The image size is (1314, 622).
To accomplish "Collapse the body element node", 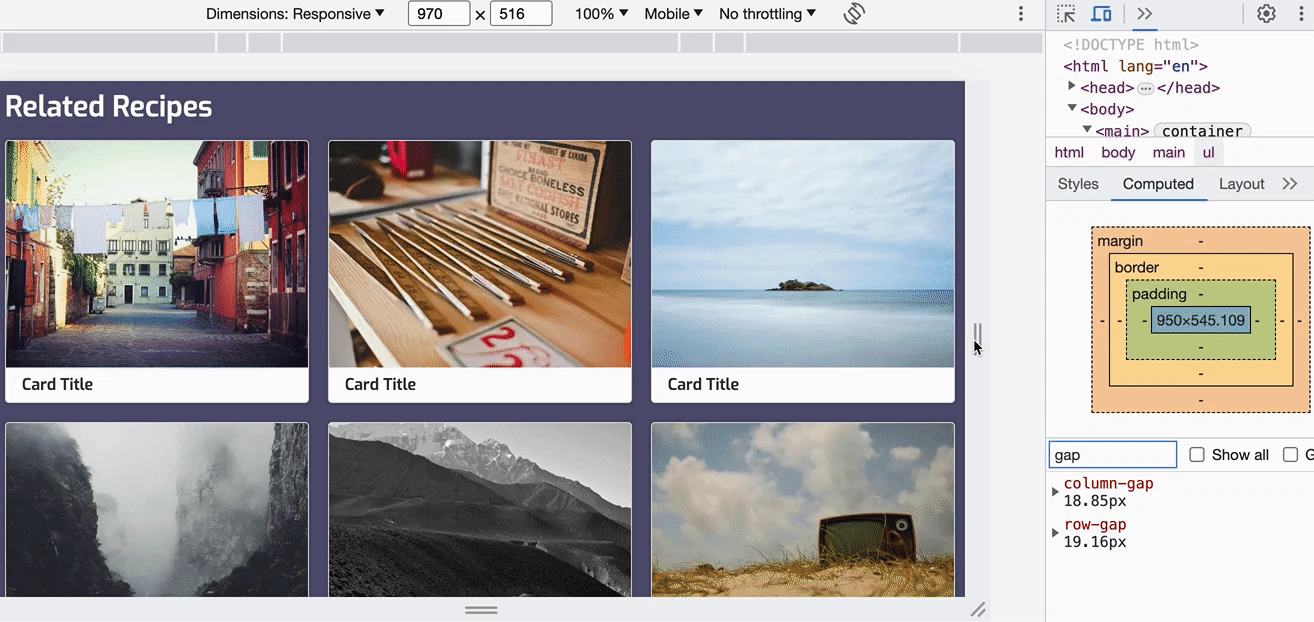I will point(1072,108).
